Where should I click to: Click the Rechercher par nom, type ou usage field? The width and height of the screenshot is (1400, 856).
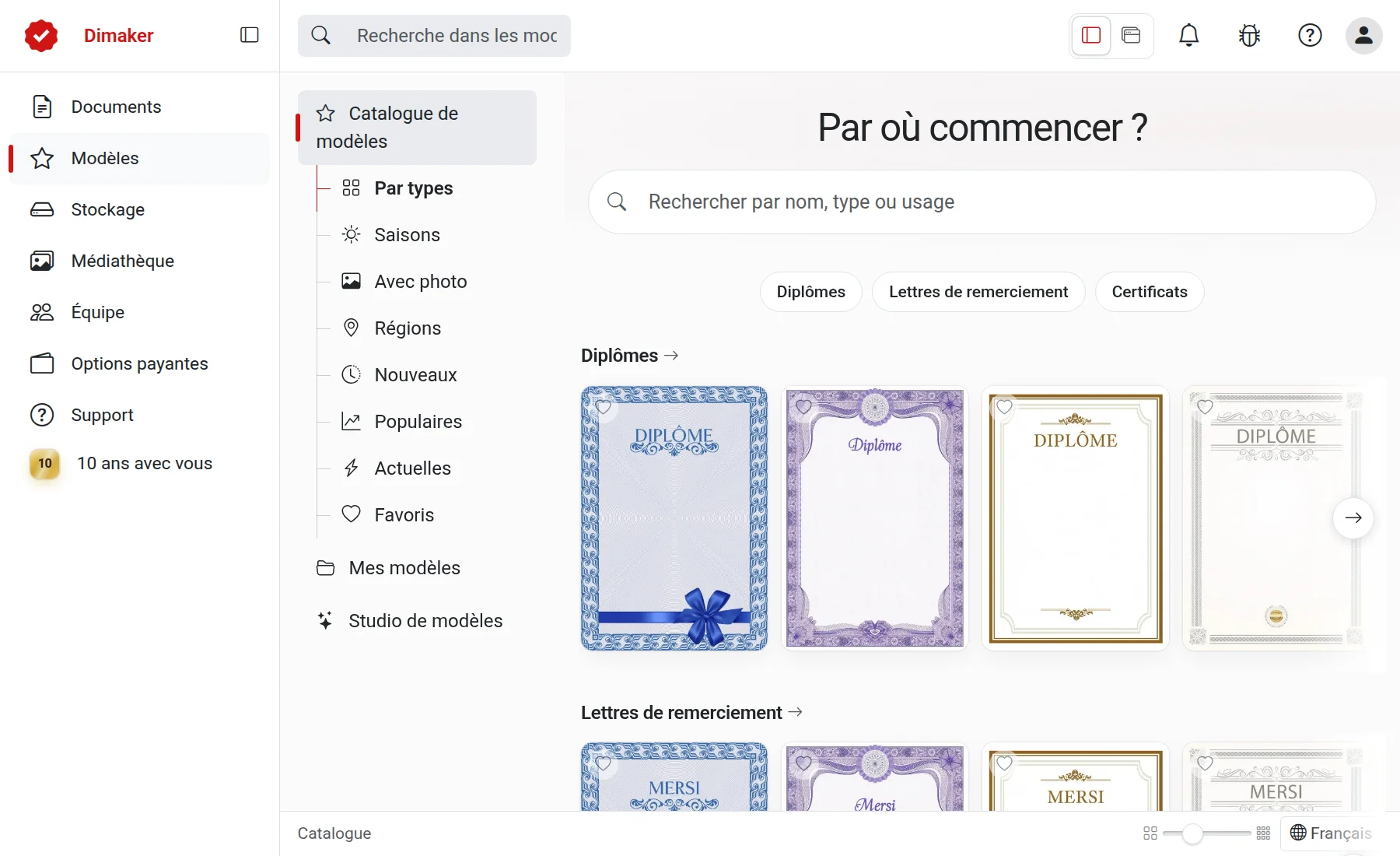[x=982, y=202]
